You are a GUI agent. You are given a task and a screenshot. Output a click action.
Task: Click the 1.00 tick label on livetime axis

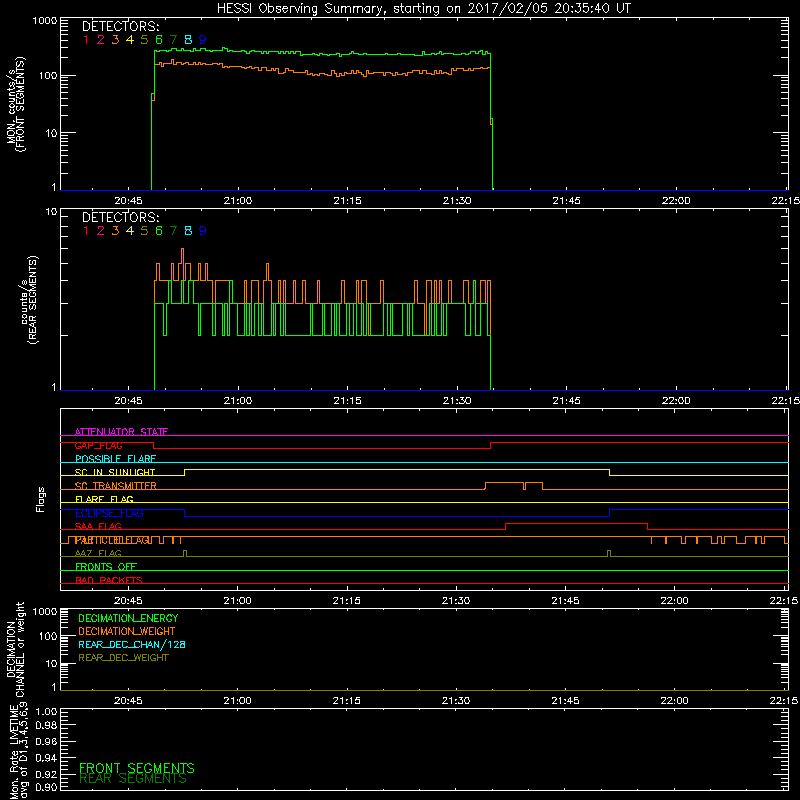coord(46,712)
